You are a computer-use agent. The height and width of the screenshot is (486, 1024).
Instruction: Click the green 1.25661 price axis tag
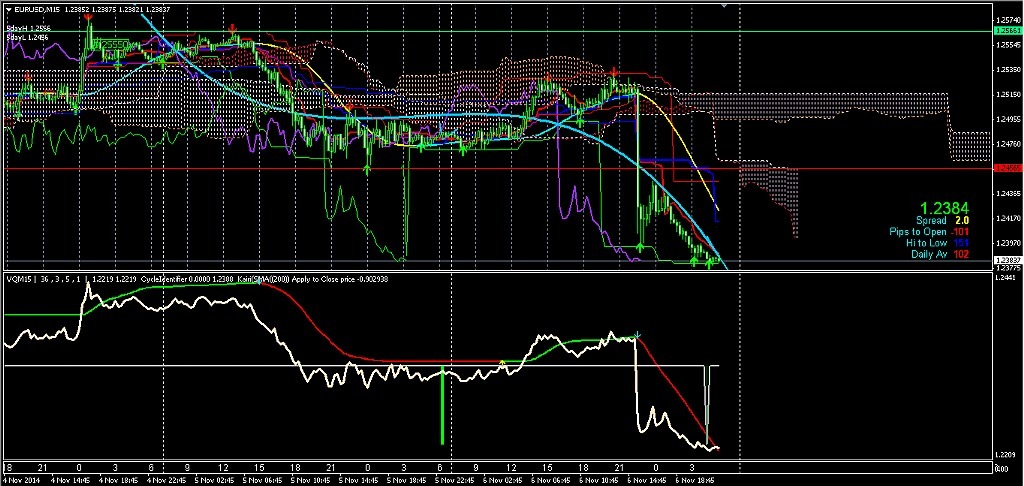pyautogui.click(x=1007, y=32)
